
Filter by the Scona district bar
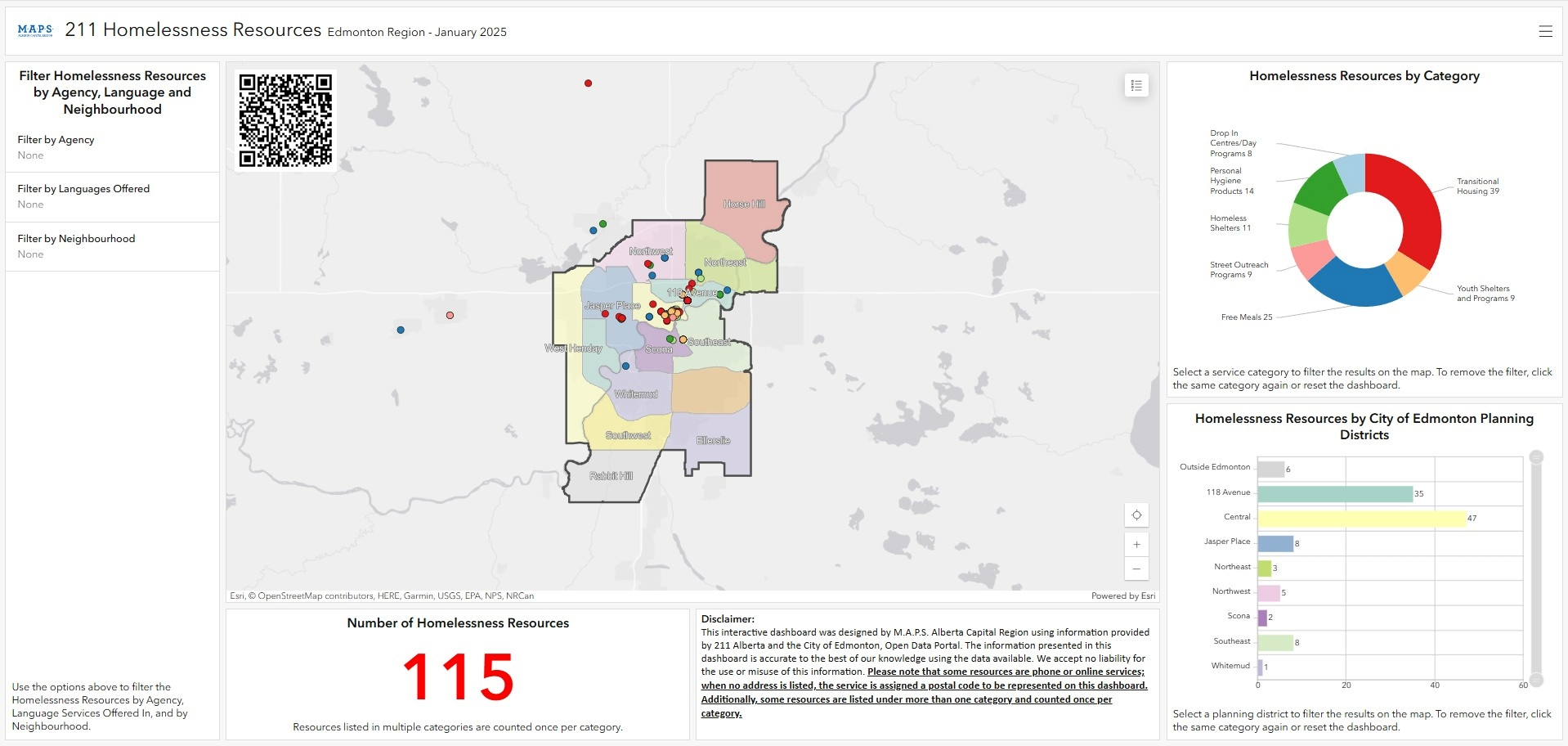click(1261, 618)
